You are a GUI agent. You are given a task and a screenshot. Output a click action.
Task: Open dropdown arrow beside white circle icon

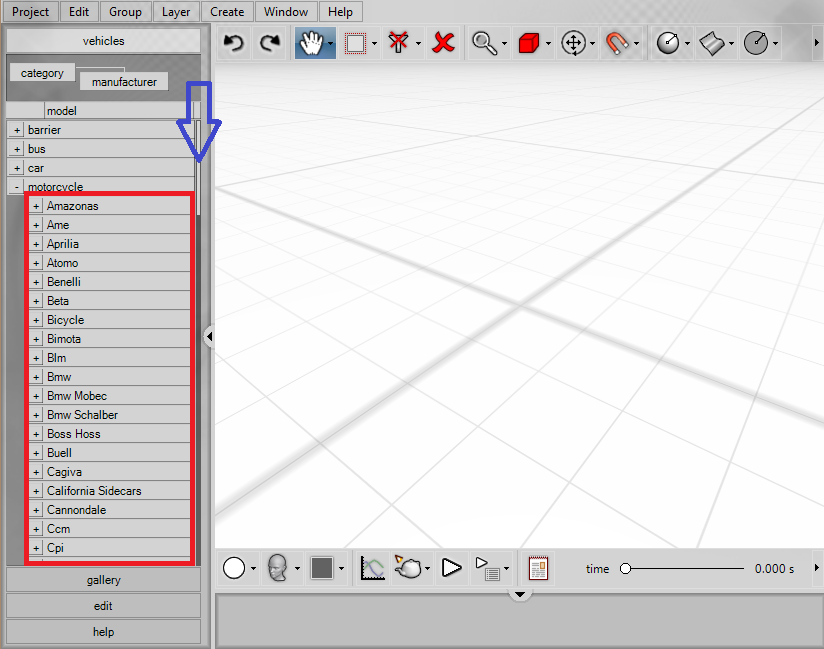click(x=253, y=568)
